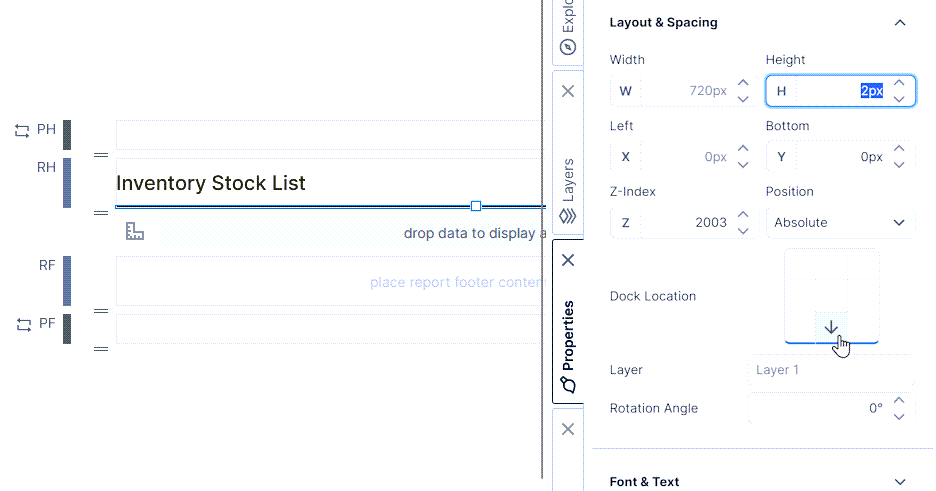
Task: Click the repeat icon next to PH
Action: tap(22, 130)
